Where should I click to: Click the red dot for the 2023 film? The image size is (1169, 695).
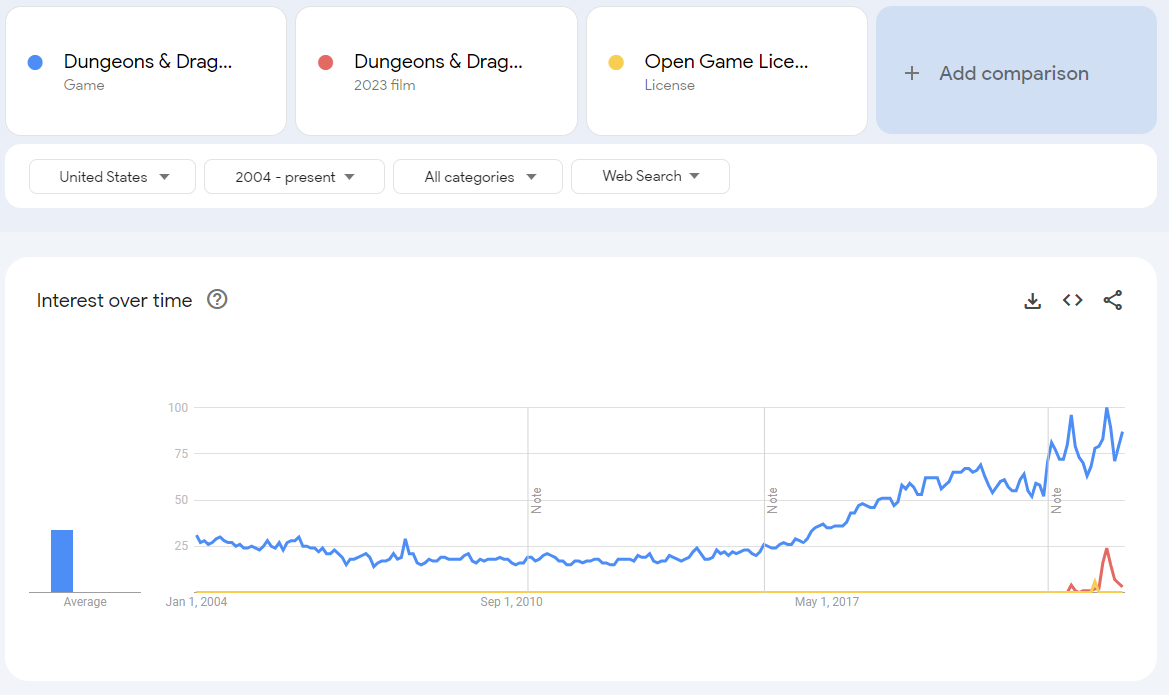(325, 63)
